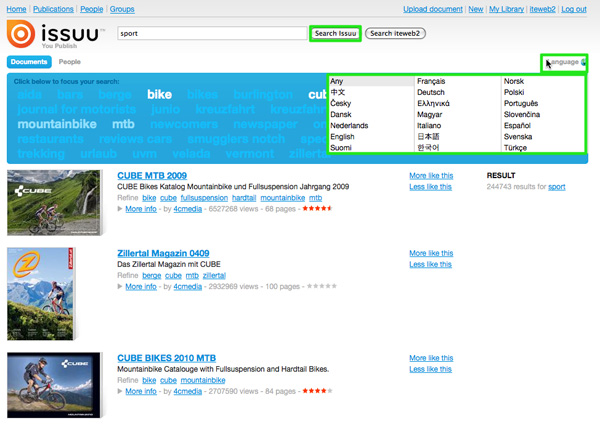Screen dimensions: 600x429
Task: Open CUBE BIKES 2010 MTB title link
Action: click(166, 358)
